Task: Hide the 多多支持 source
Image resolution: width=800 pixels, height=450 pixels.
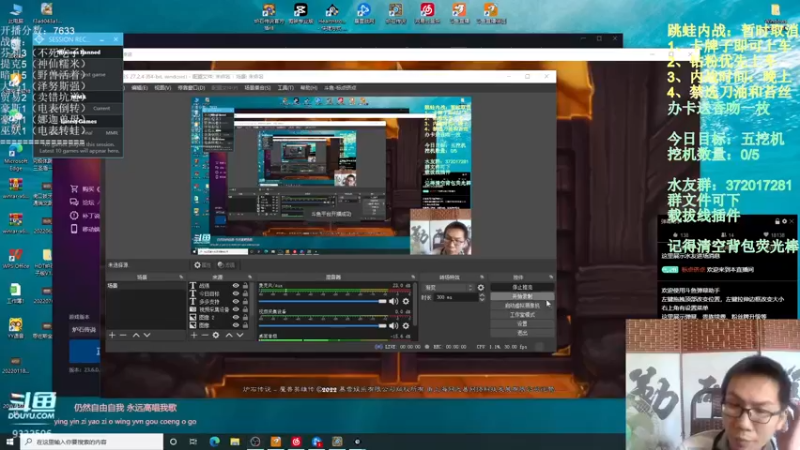Action: (236, 302)
